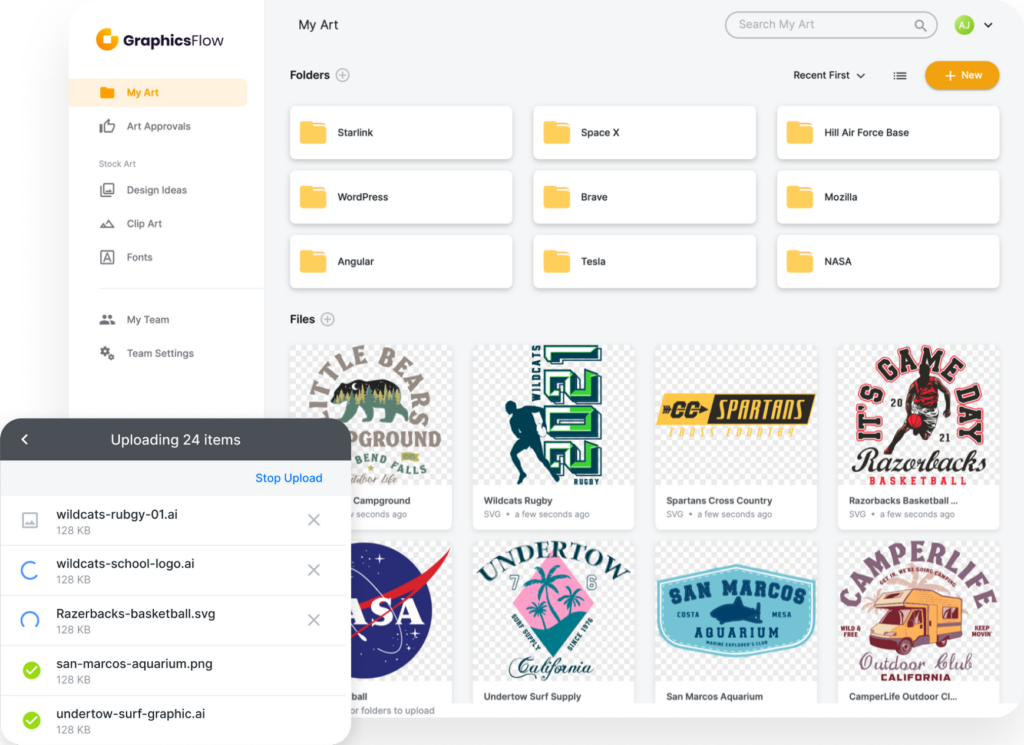Open the CamperLife Outdoor Club thumbnail
1024x745 pixels.
[918, 611]
